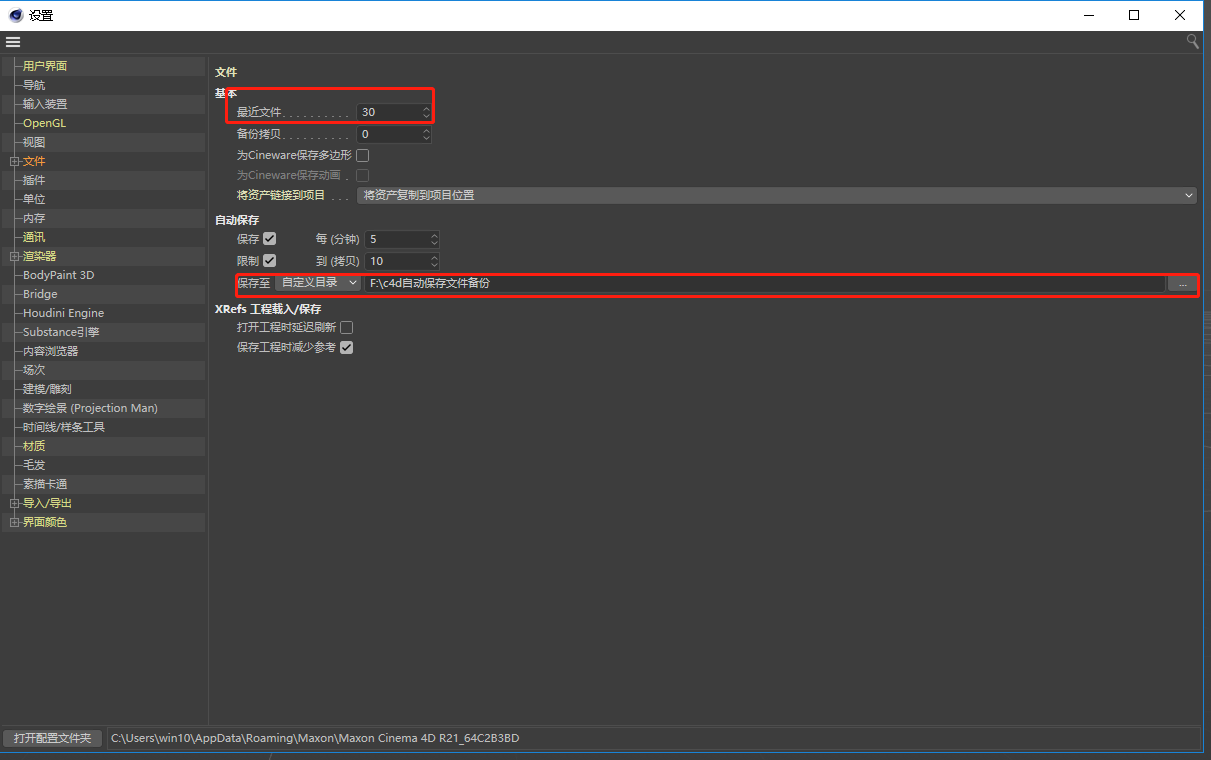Click the 到(拷贝) value field
1211x760 pixels.
[x=396, y=261]
